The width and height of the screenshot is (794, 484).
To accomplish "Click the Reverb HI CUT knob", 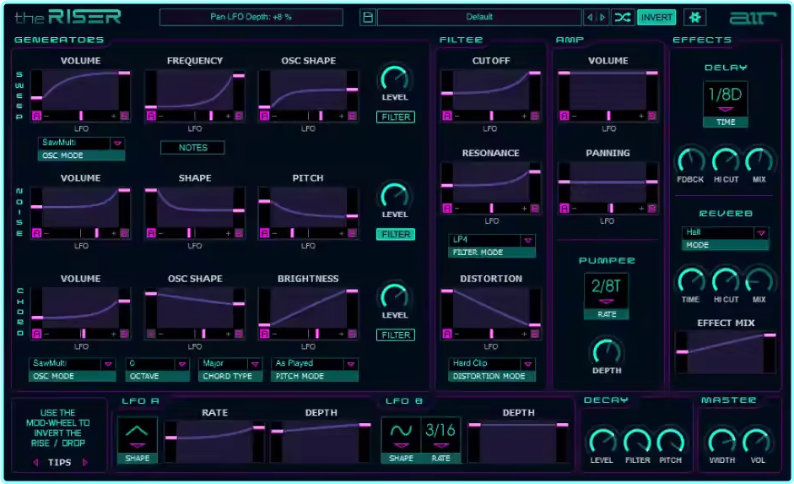I will pos(726,280).
